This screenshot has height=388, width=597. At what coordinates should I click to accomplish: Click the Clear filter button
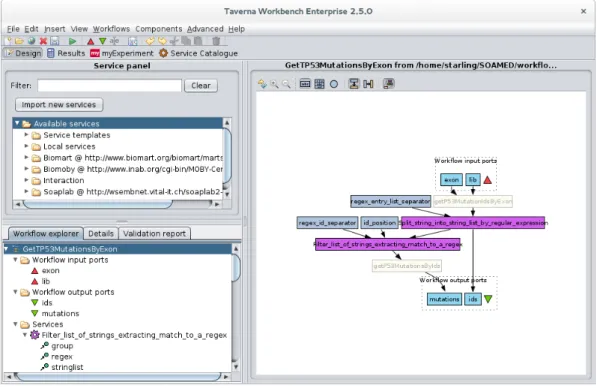(x=201, y=86)
